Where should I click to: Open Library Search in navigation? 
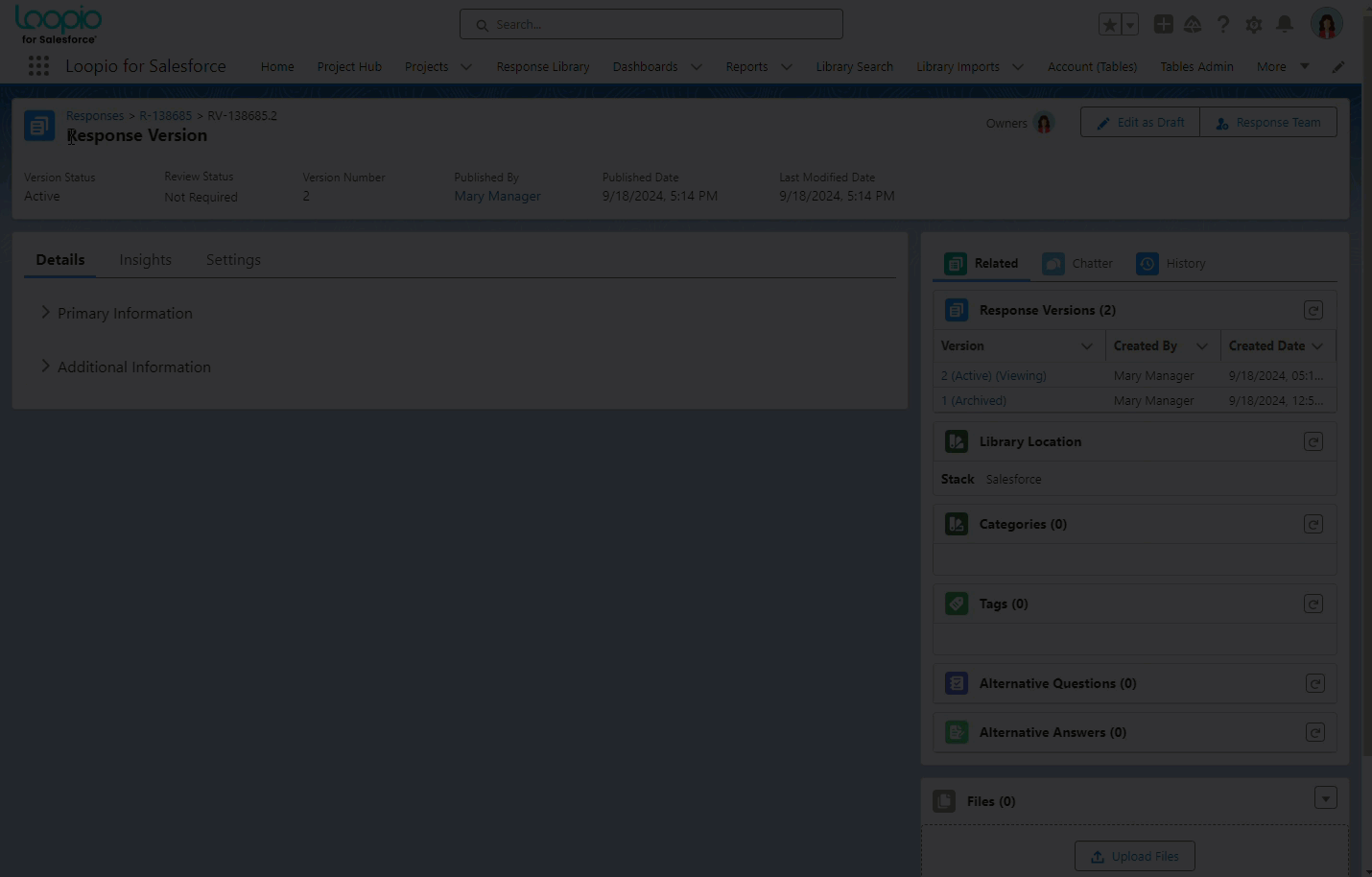854,67
